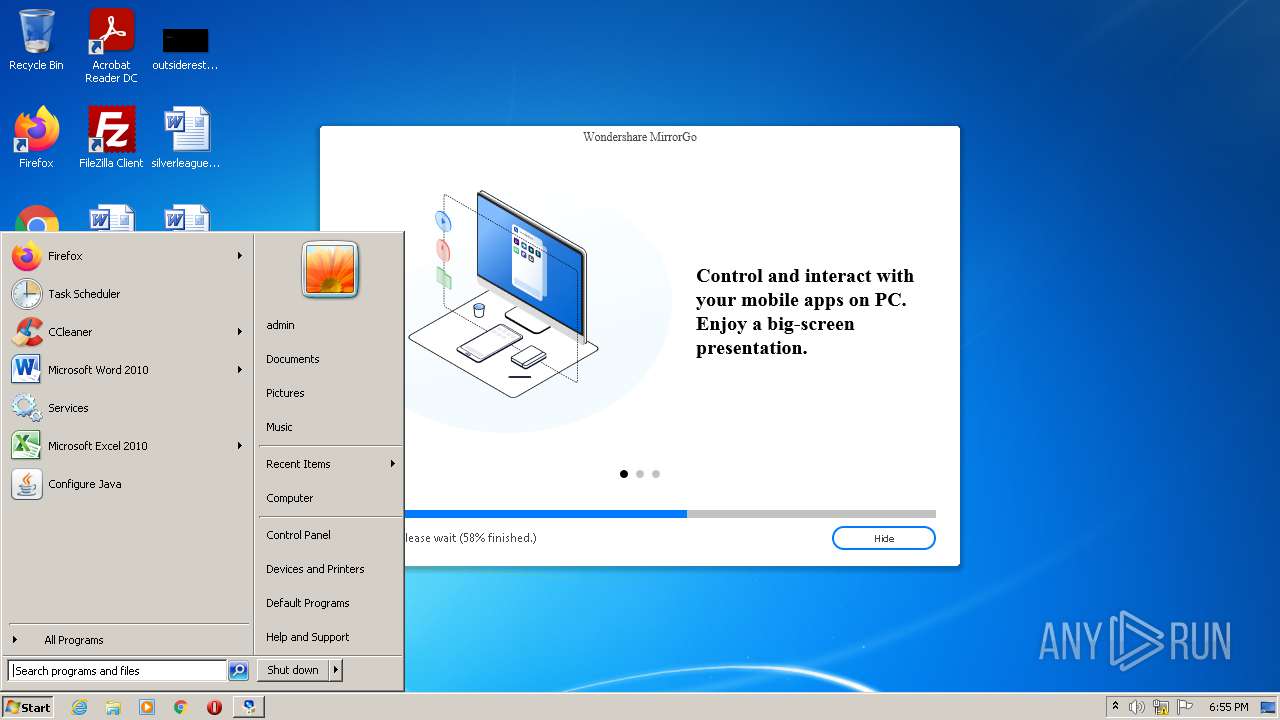Click Java icon in Start menu
This screenshot has height=720, width=1280.
(x=27, y=484)
